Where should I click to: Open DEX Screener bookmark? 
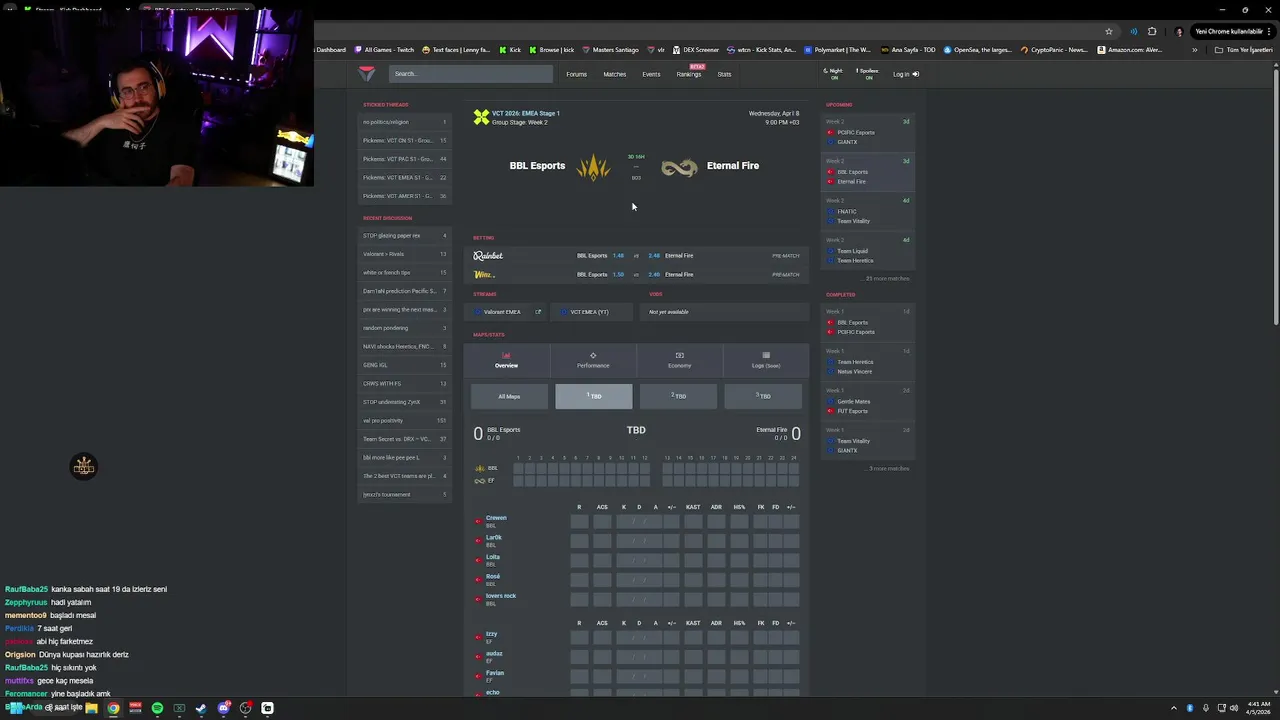click(696, 50)
